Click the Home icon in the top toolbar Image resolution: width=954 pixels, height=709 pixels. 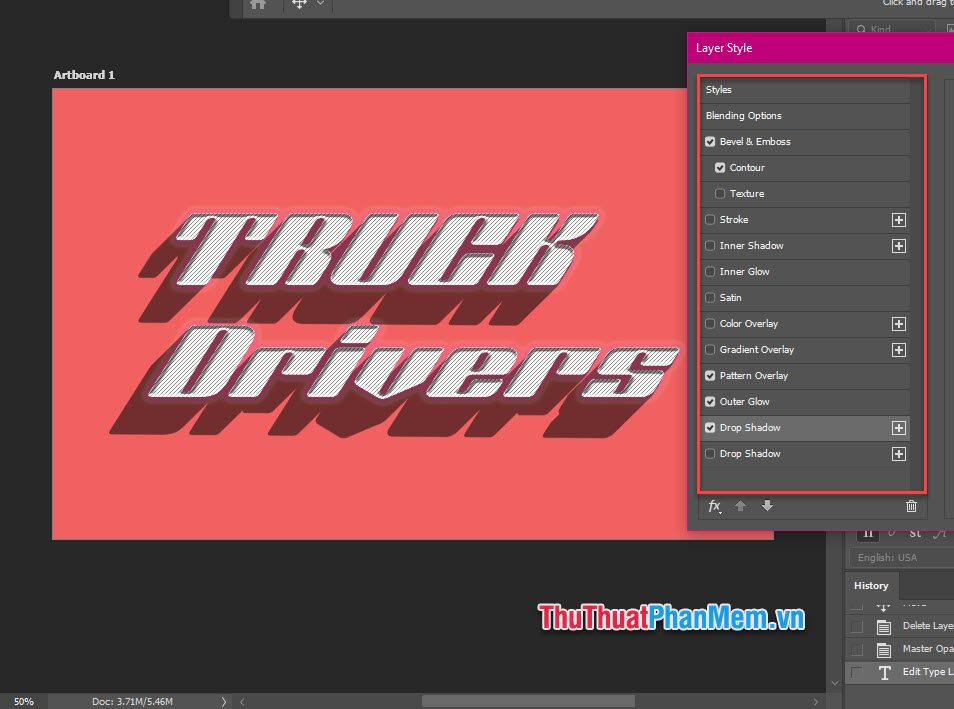[258, 5]
